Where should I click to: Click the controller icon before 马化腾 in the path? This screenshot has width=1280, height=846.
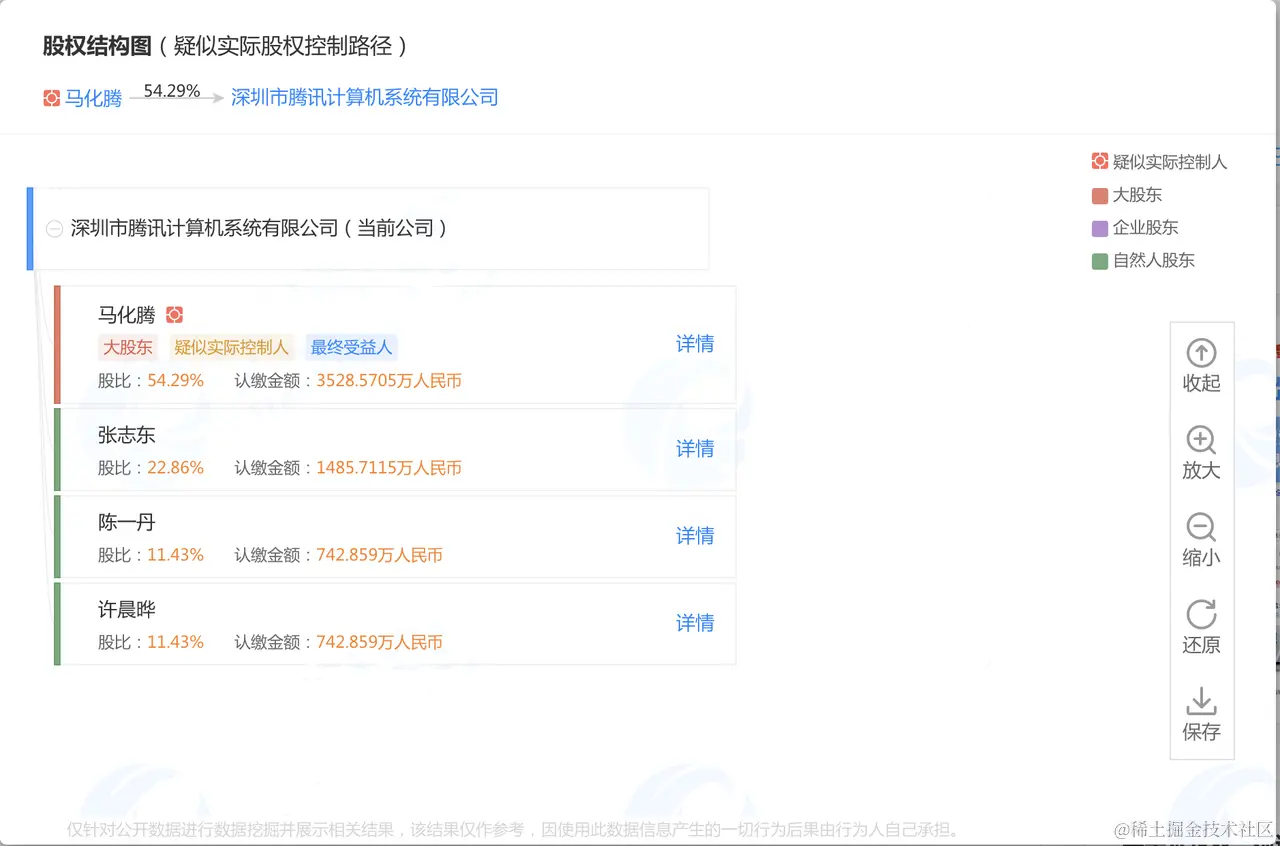coord(52,98)
